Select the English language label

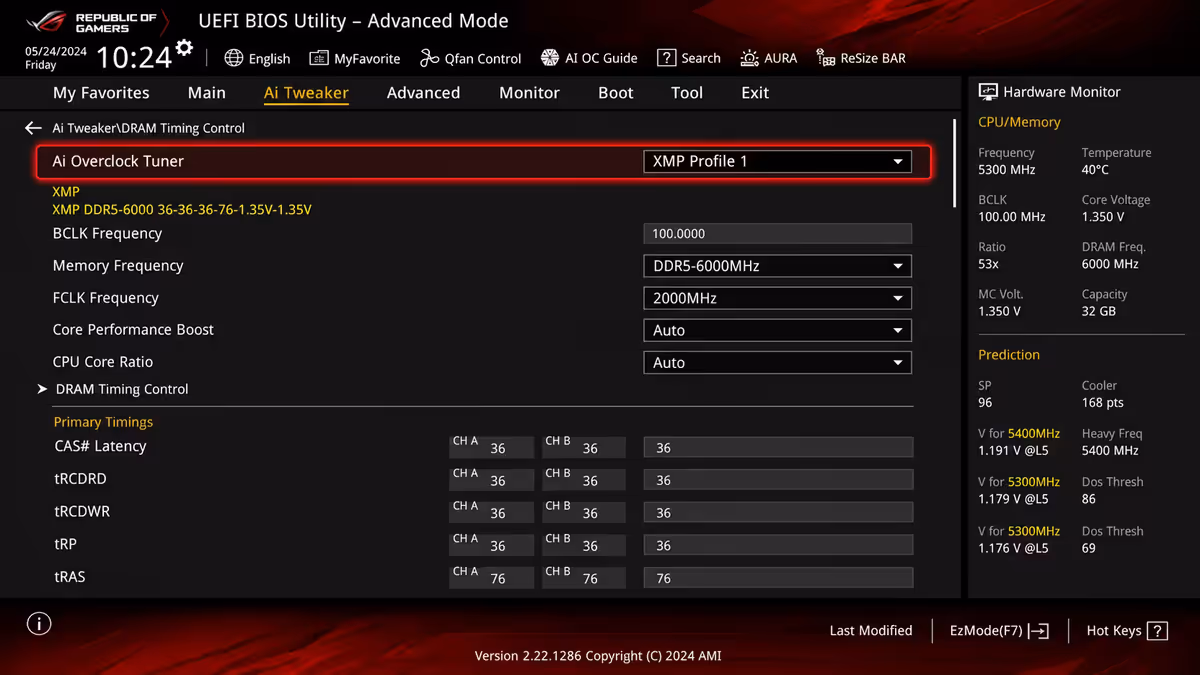tap(269, 58)
